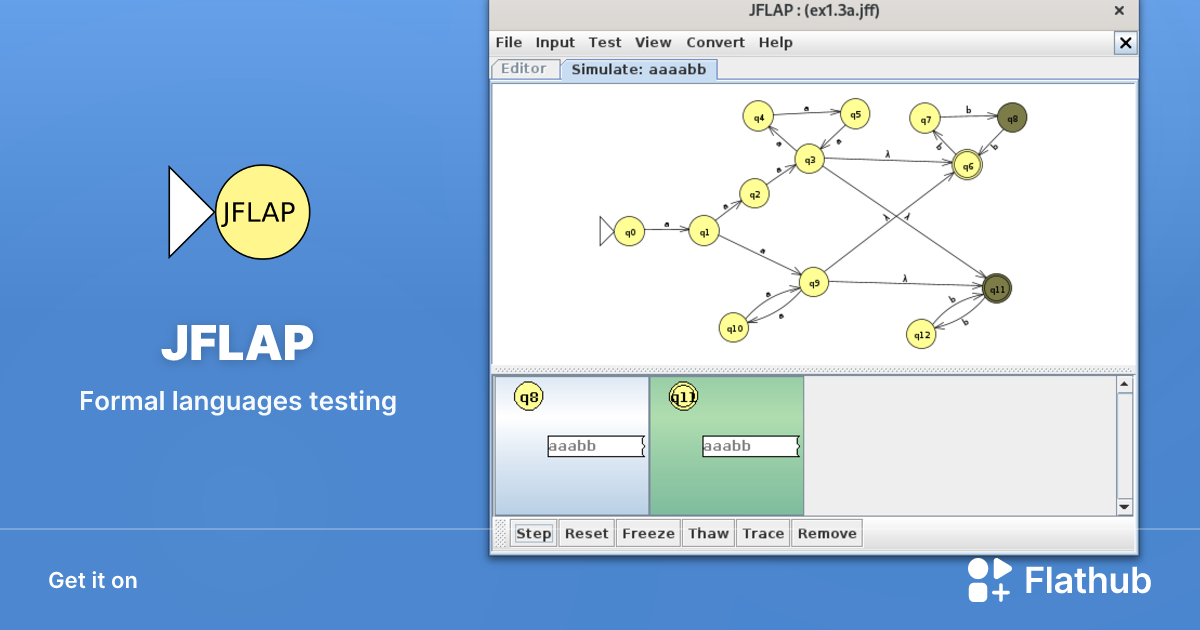
Task: Trace the current configuration
Action: (x=763, y=533)
